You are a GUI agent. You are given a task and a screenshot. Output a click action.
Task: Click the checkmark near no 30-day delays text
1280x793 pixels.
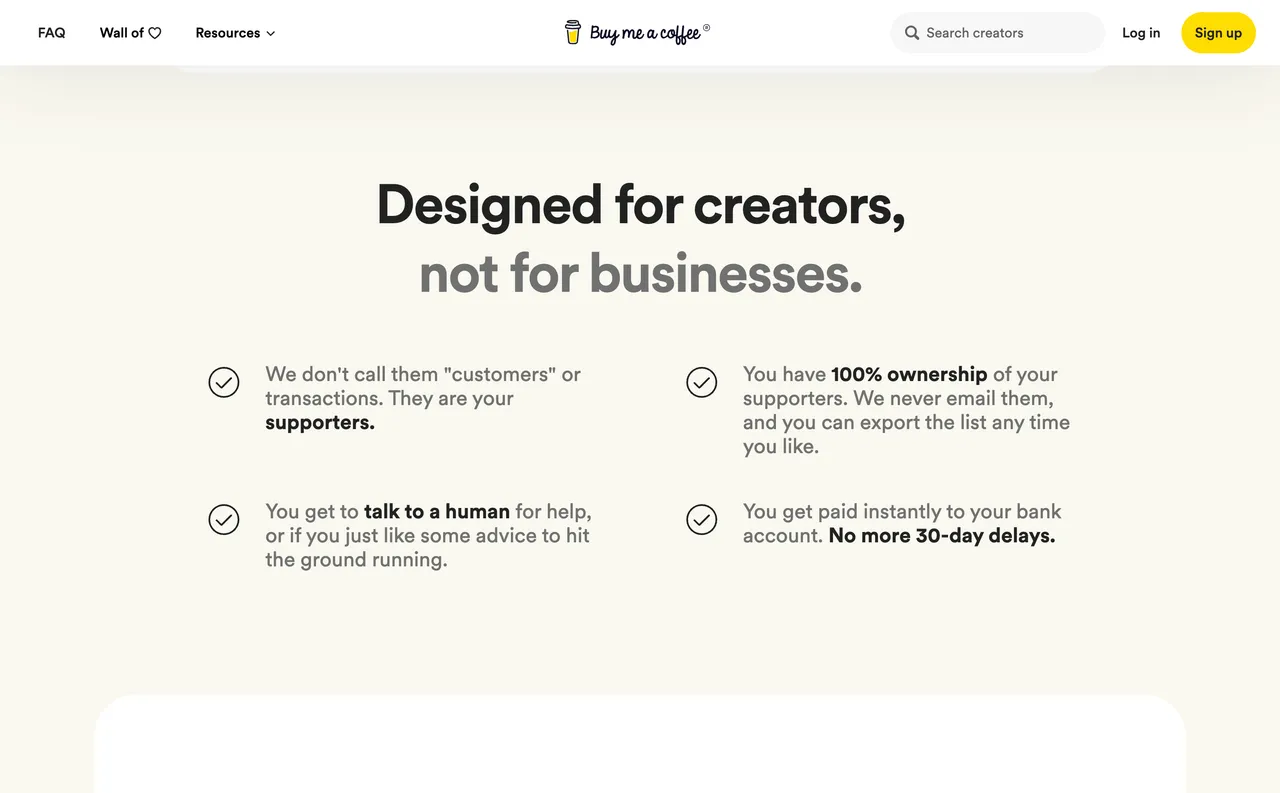click(x=702, y=519)
